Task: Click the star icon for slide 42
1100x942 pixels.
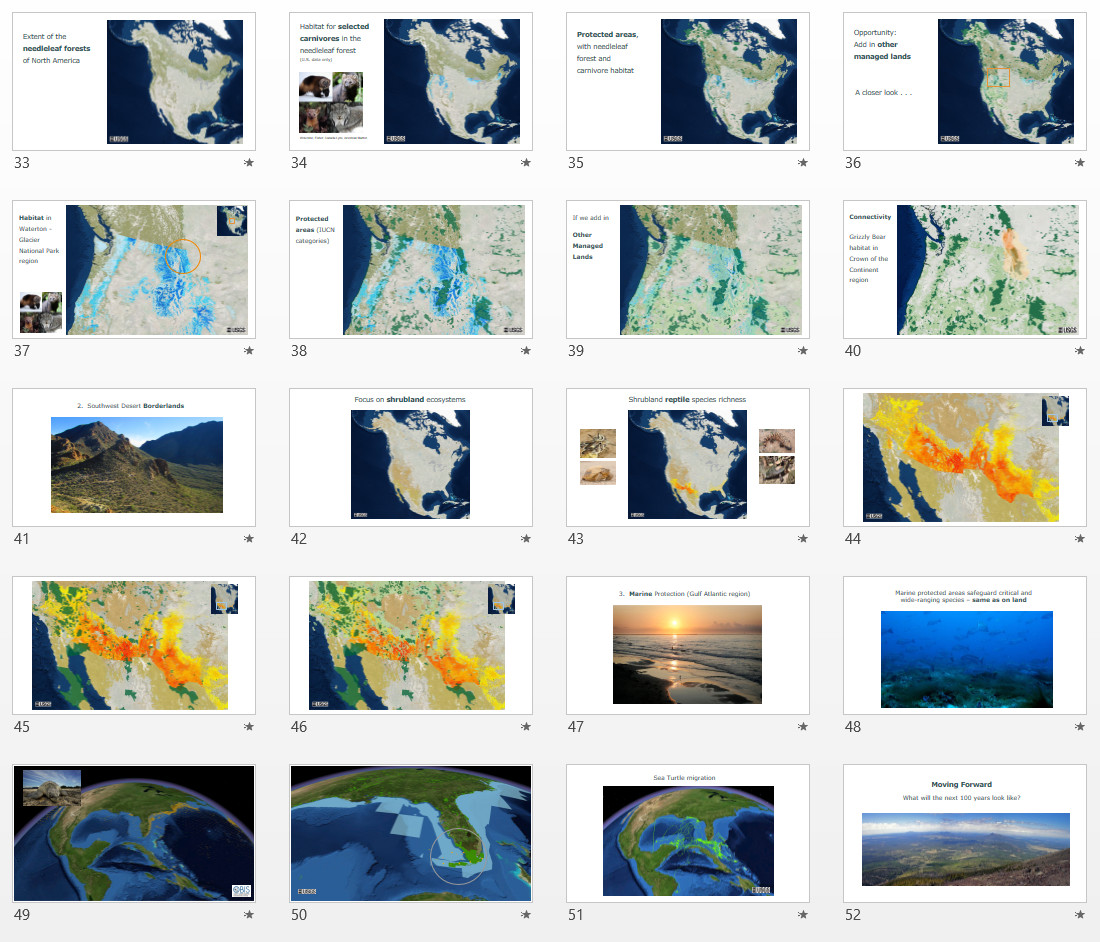Action: (525, 539)
